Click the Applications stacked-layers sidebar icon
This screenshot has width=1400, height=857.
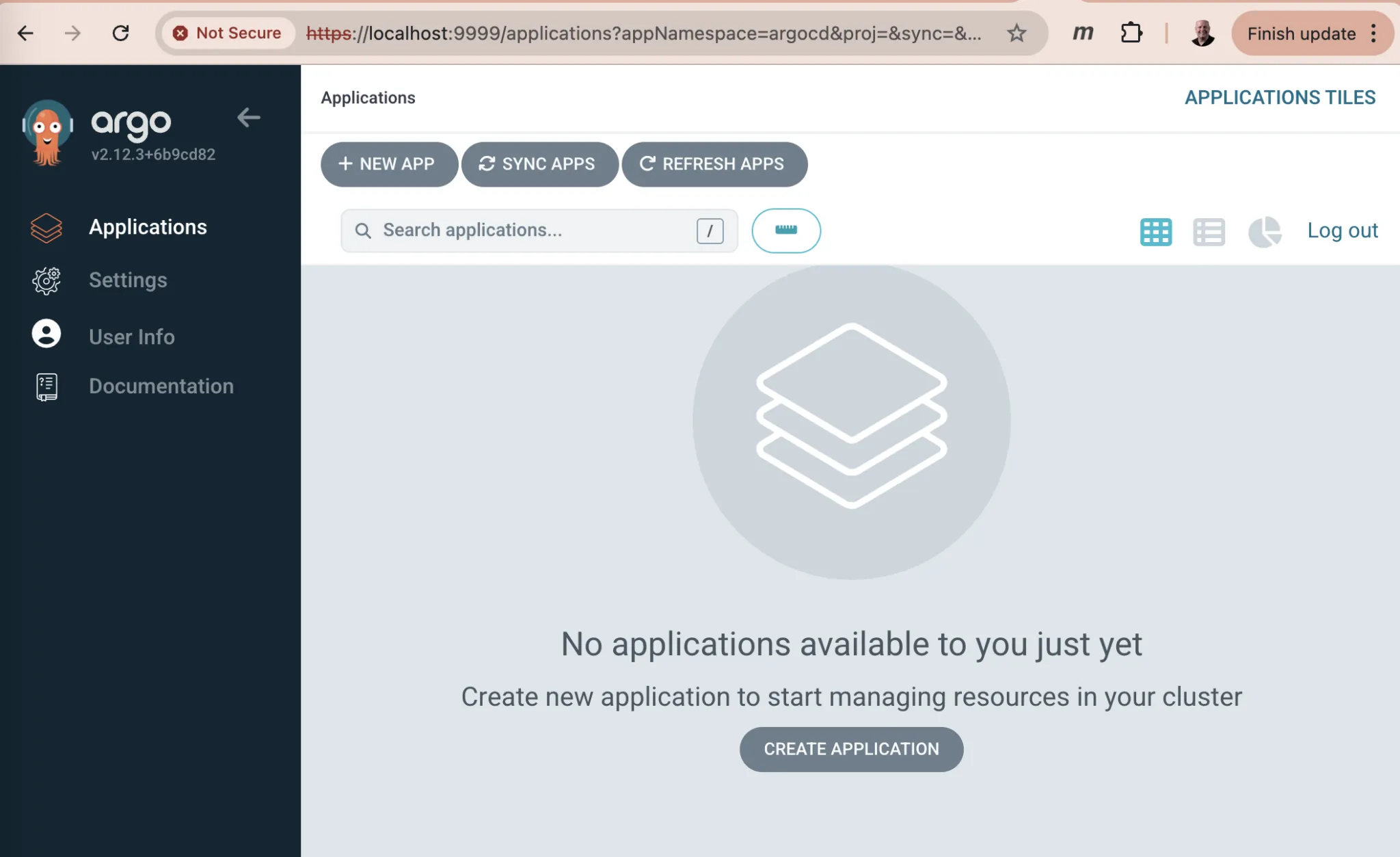46,227
